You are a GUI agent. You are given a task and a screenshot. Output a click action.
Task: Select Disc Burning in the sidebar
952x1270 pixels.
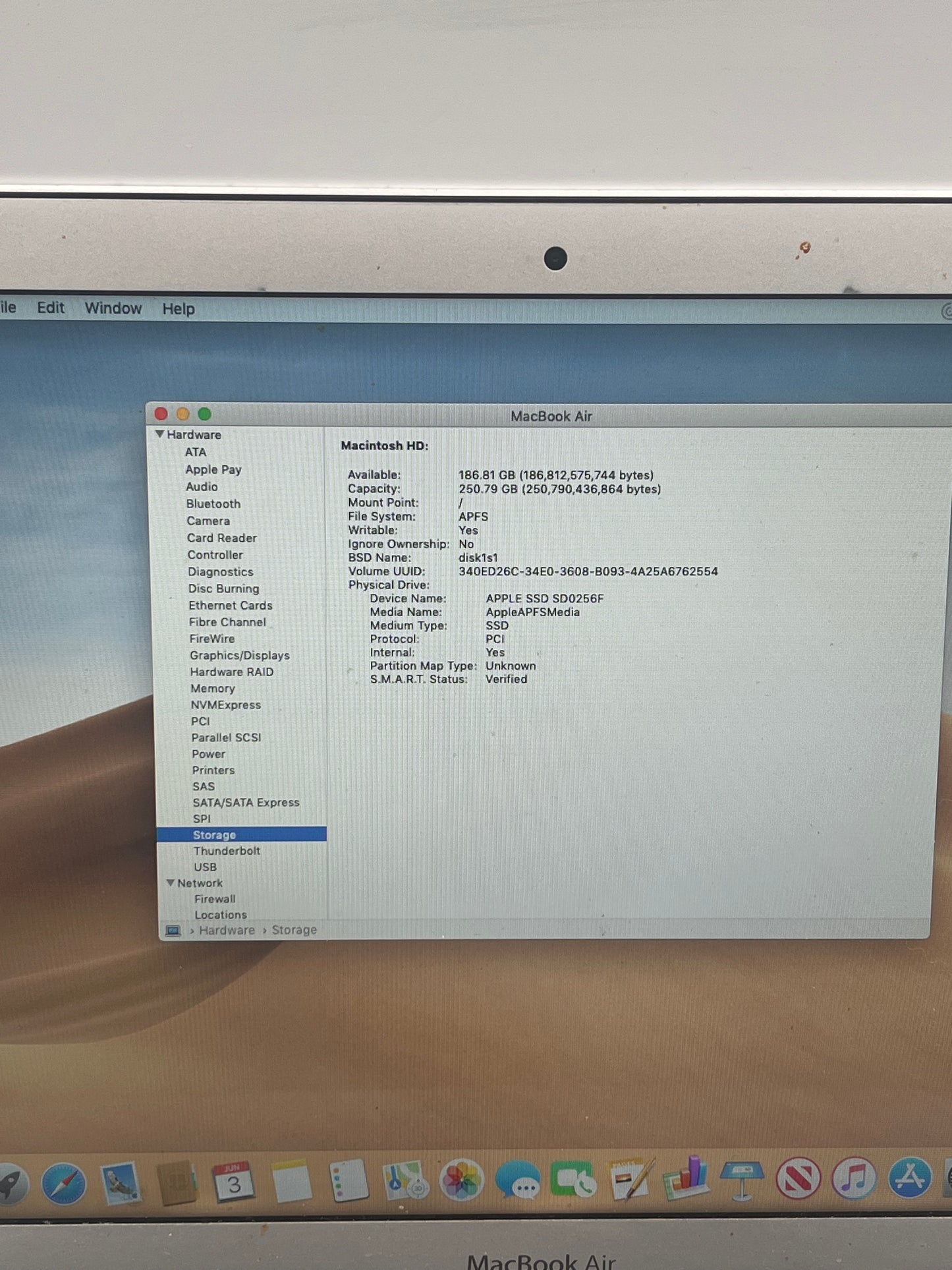(224, 589)
